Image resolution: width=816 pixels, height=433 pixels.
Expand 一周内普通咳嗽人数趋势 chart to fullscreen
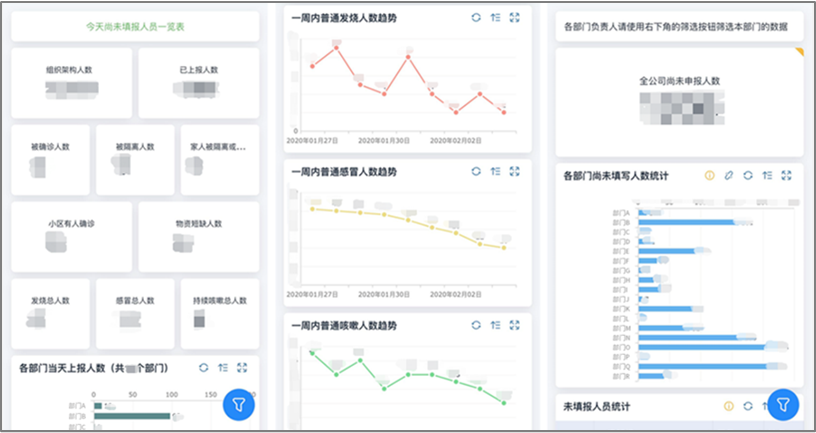coord(515,326)
